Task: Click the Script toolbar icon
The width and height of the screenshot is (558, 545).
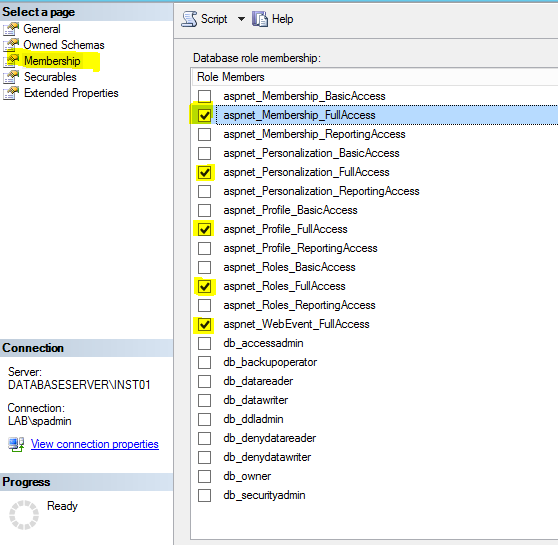Action: (189, 19)
